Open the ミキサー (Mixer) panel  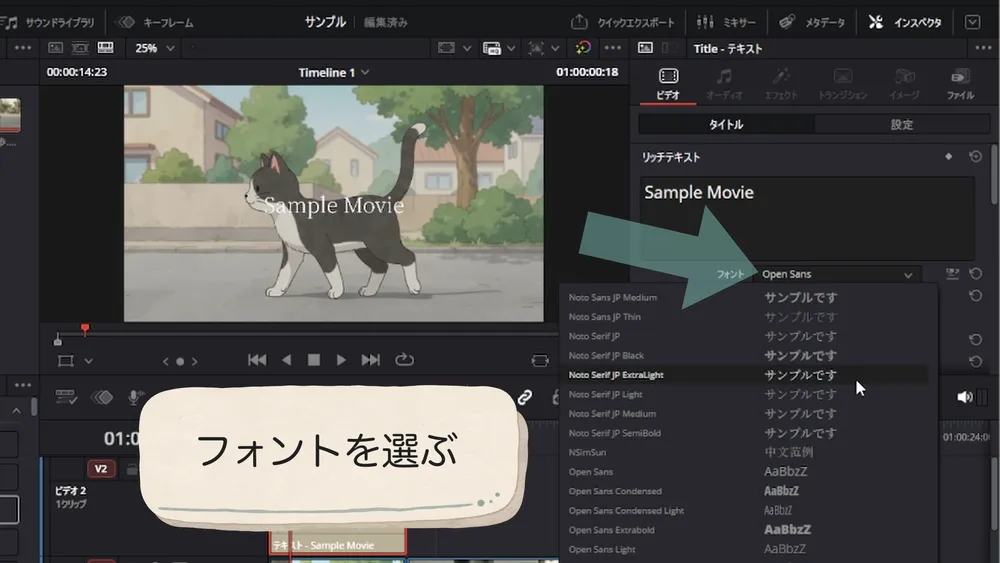coord(726,22)
